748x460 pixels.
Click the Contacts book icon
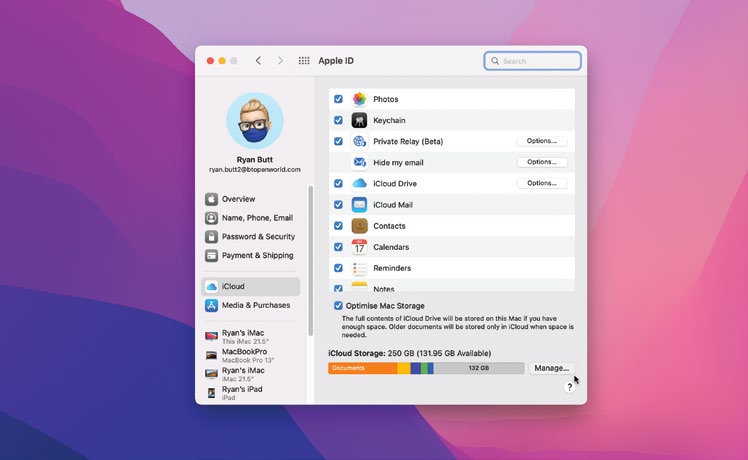[x=359, y=226]
